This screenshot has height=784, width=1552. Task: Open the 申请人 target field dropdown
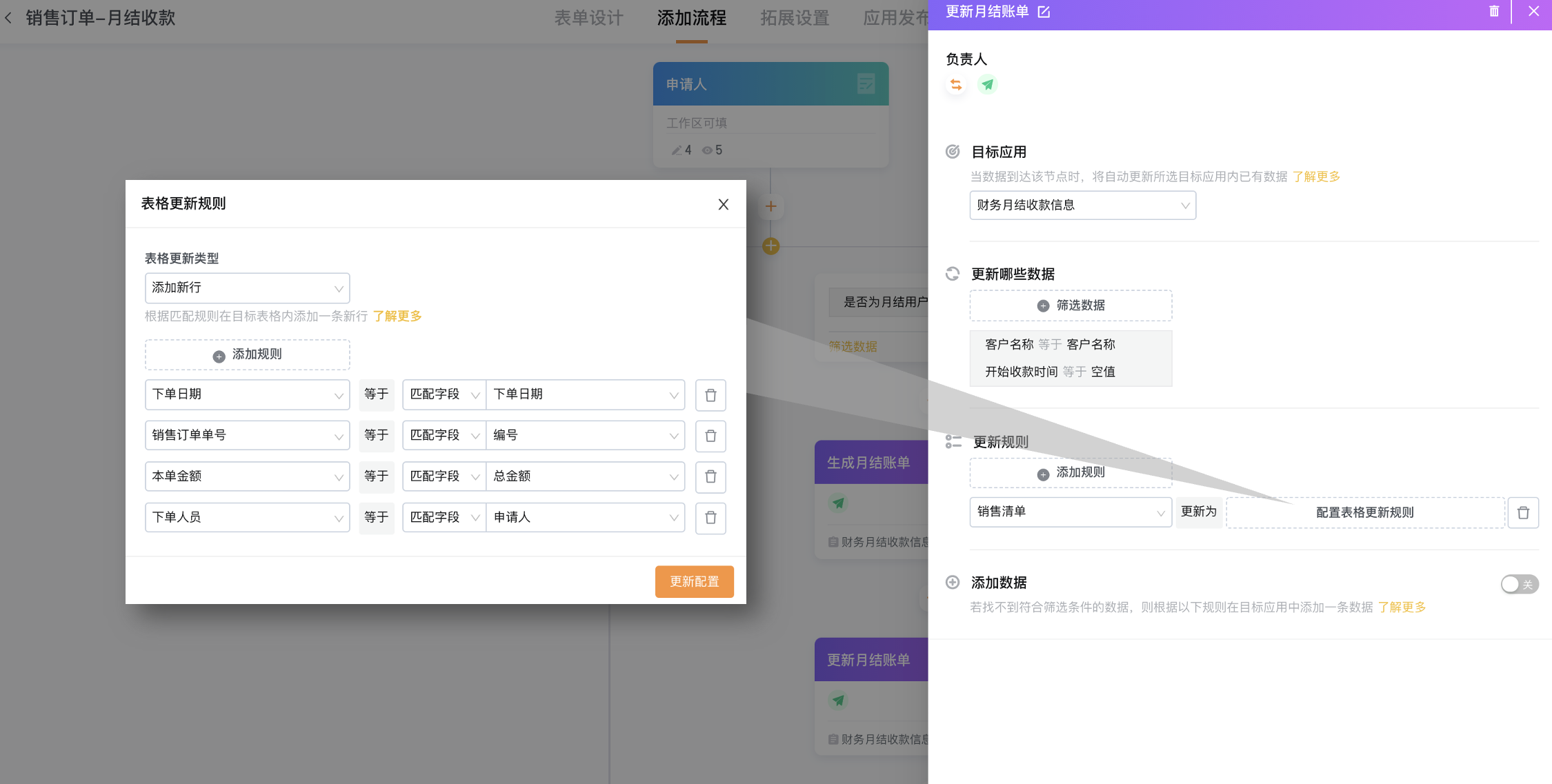click(586, 517)
